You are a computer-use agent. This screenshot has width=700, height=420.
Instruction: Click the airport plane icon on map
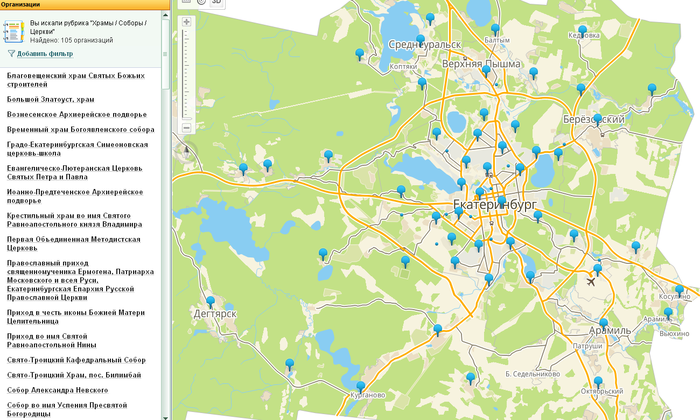coord(592,280)
